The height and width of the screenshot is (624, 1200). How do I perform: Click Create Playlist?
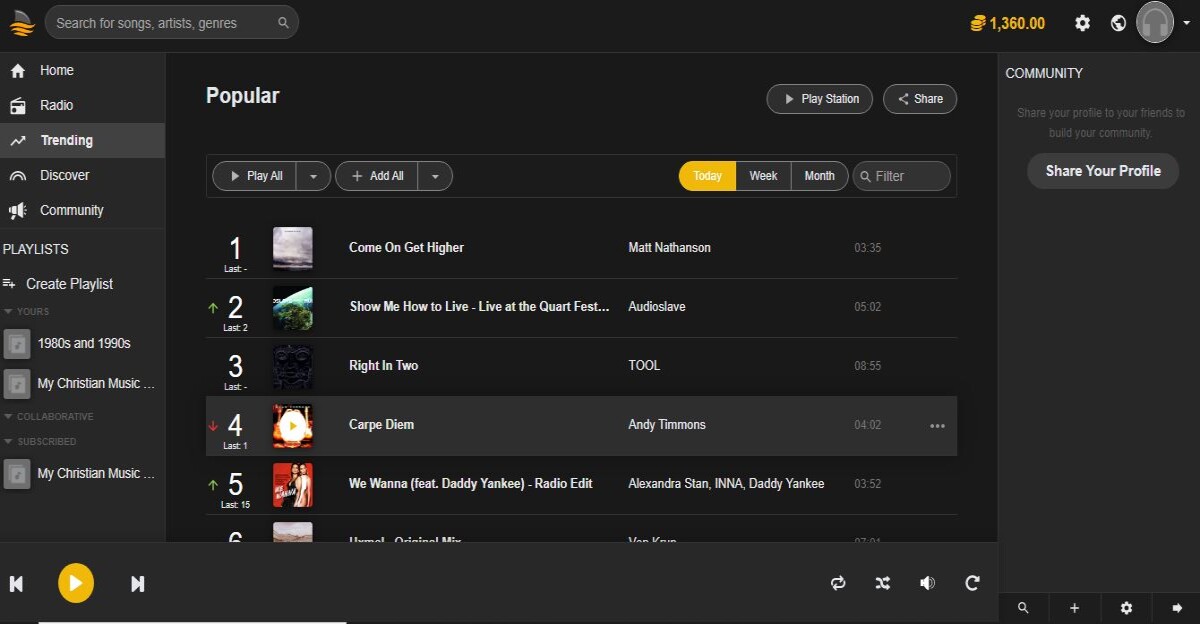(58, 284)
